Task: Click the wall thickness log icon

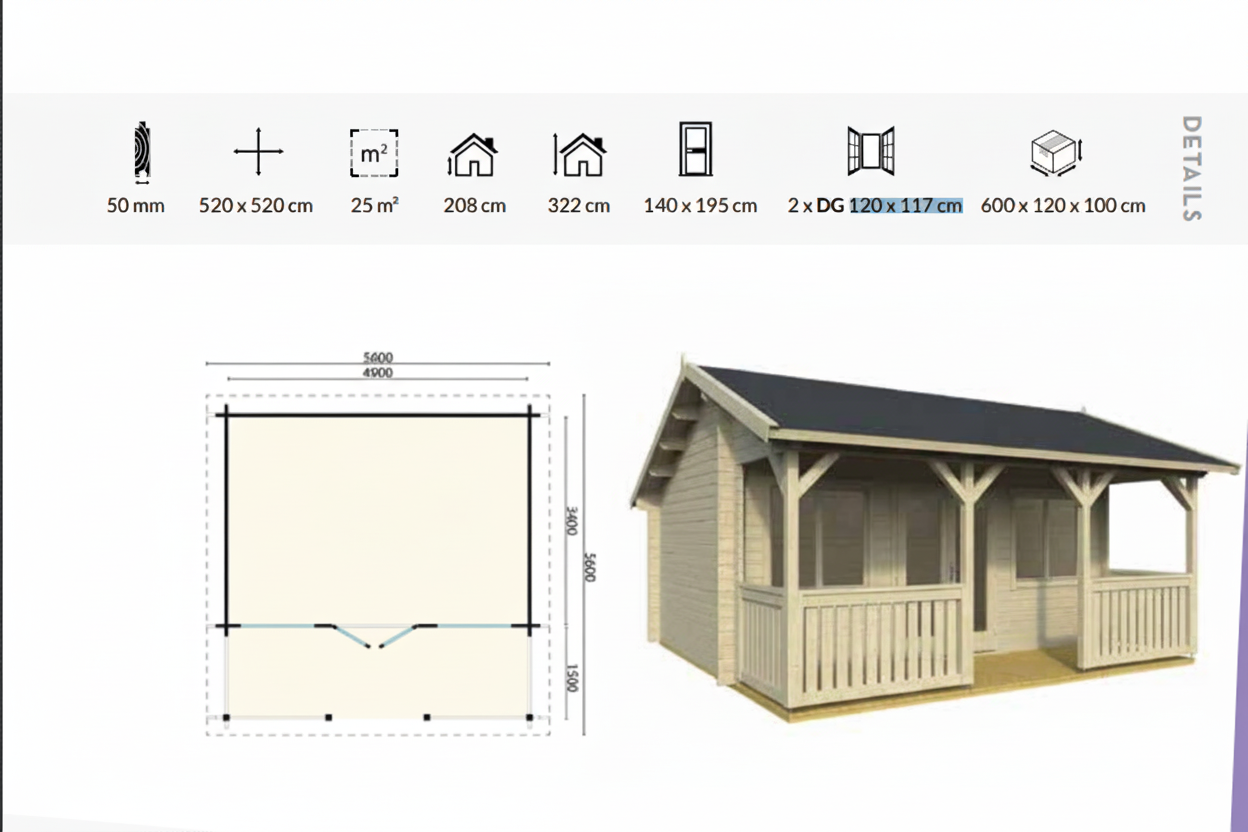Action: pos(142,153)
